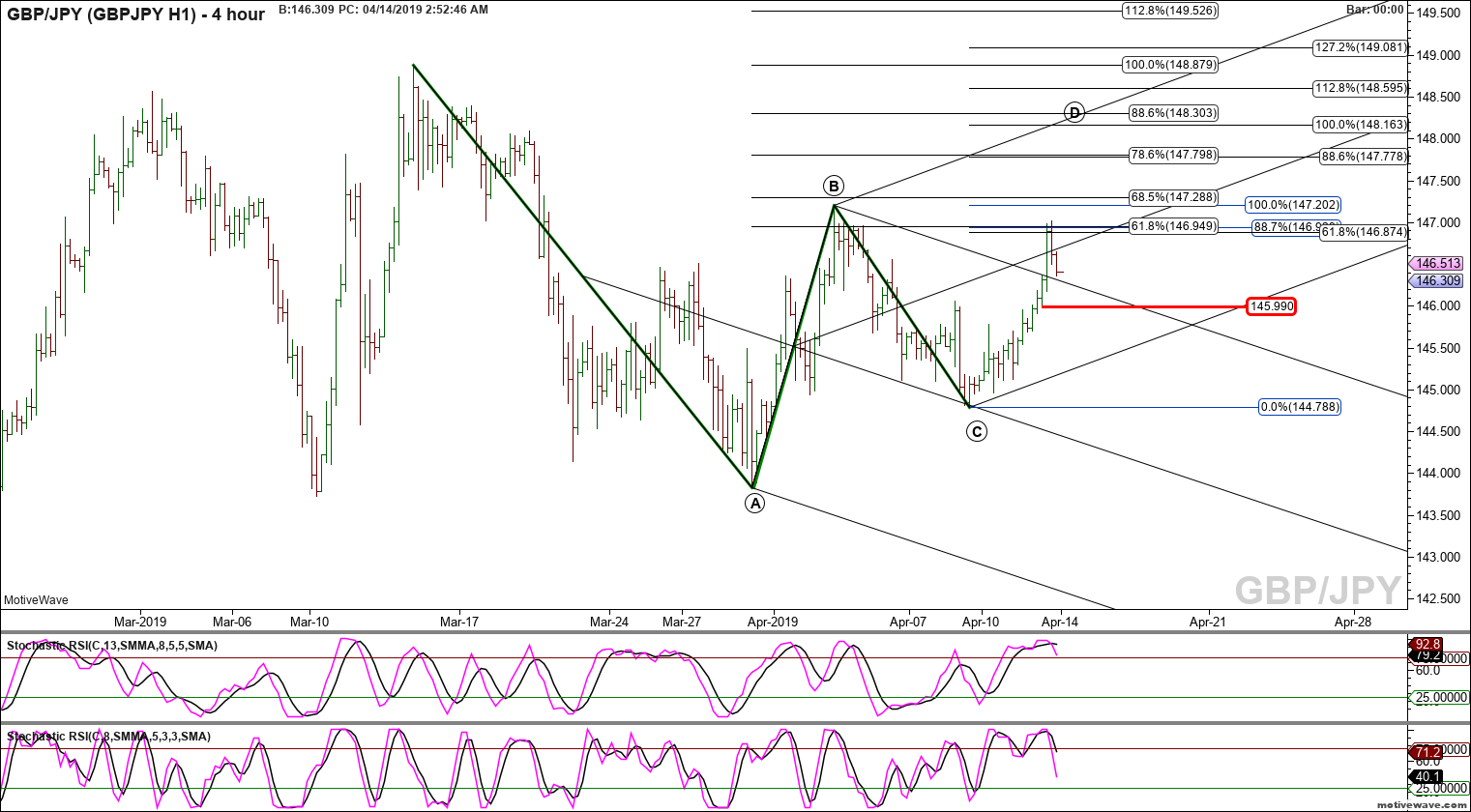Click the Stochastic RSI(C,13,SMMA,8,5,5,SMA) study label
The width and height of the screenshot is (1471, 812).
click(x=112, y=646)
